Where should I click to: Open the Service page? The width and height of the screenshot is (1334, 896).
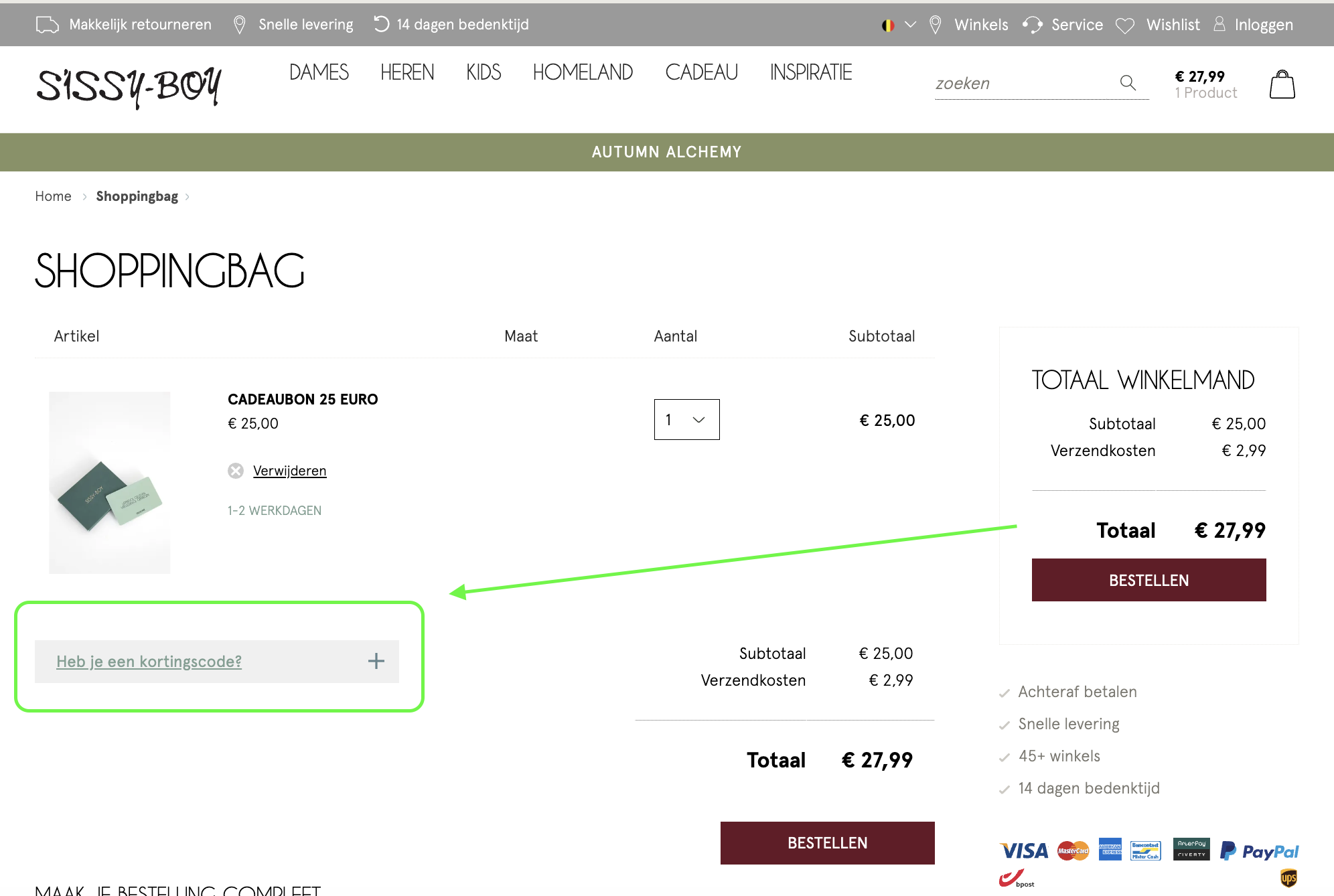pyautogui.click(x=1077, y=25)
